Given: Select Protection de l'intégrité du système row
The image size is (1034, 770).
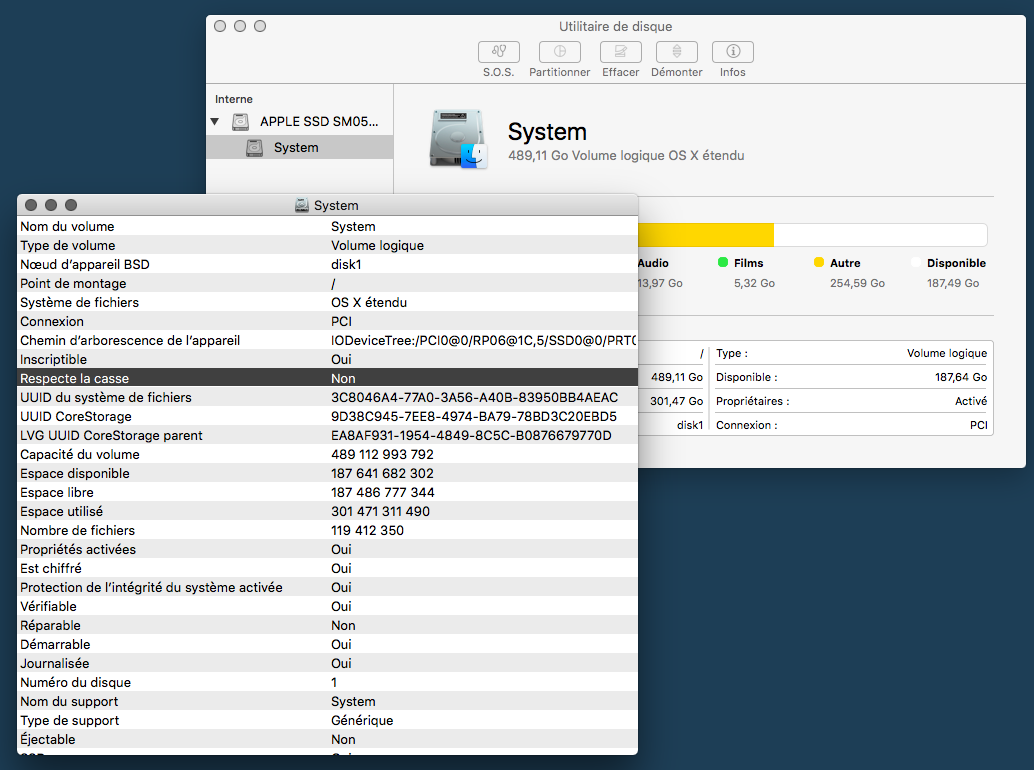Looking at the screenshot, I should tap(327, 587).
